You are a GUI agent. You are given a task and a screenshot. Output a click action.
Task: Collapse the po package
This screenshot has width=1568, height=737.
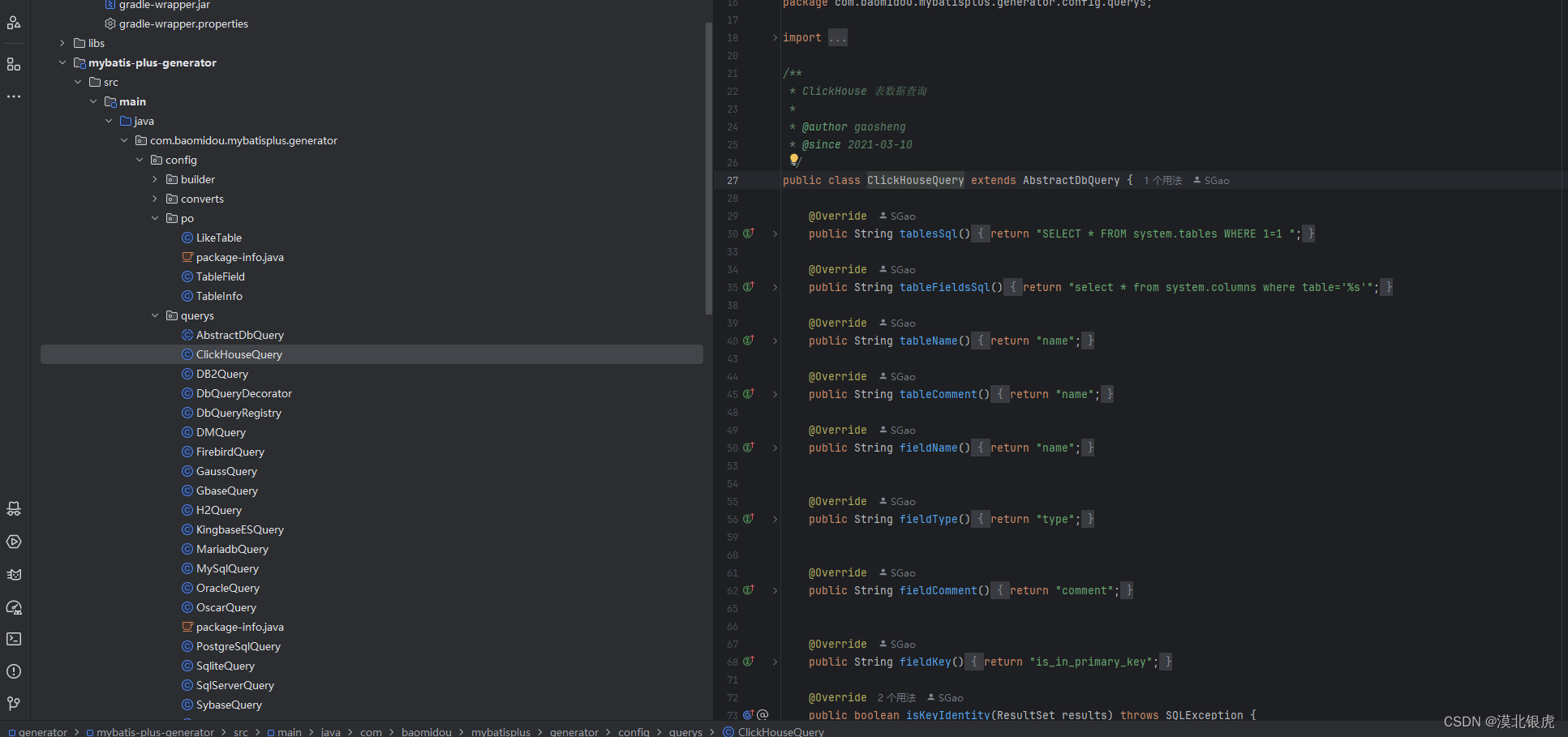pos(155,218)
